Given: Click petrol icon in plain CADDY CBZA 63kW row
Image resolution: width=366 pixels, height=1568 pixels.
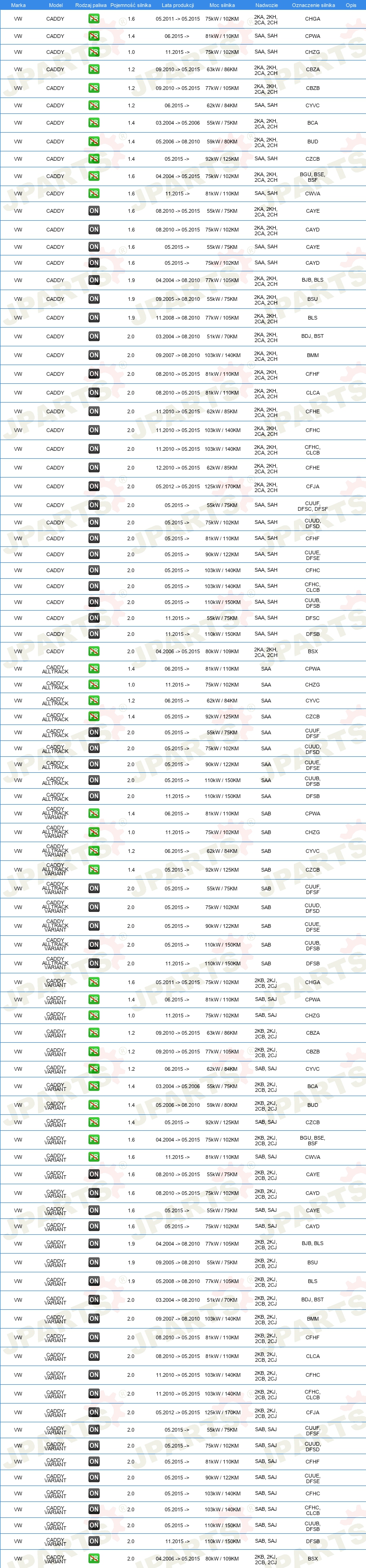Looking at the screenshot, I should 94,69.
